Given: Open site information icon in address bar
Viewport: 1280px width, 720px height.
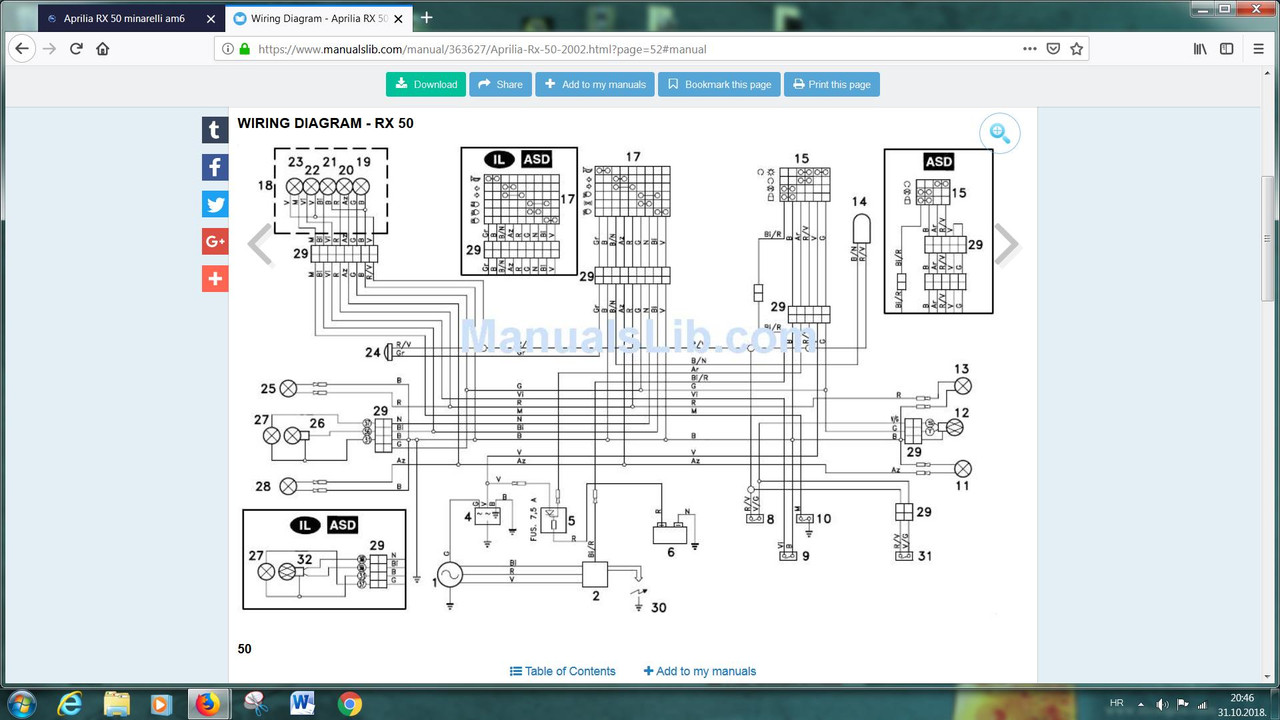Looking at the screenshot, I should point(228,48).
